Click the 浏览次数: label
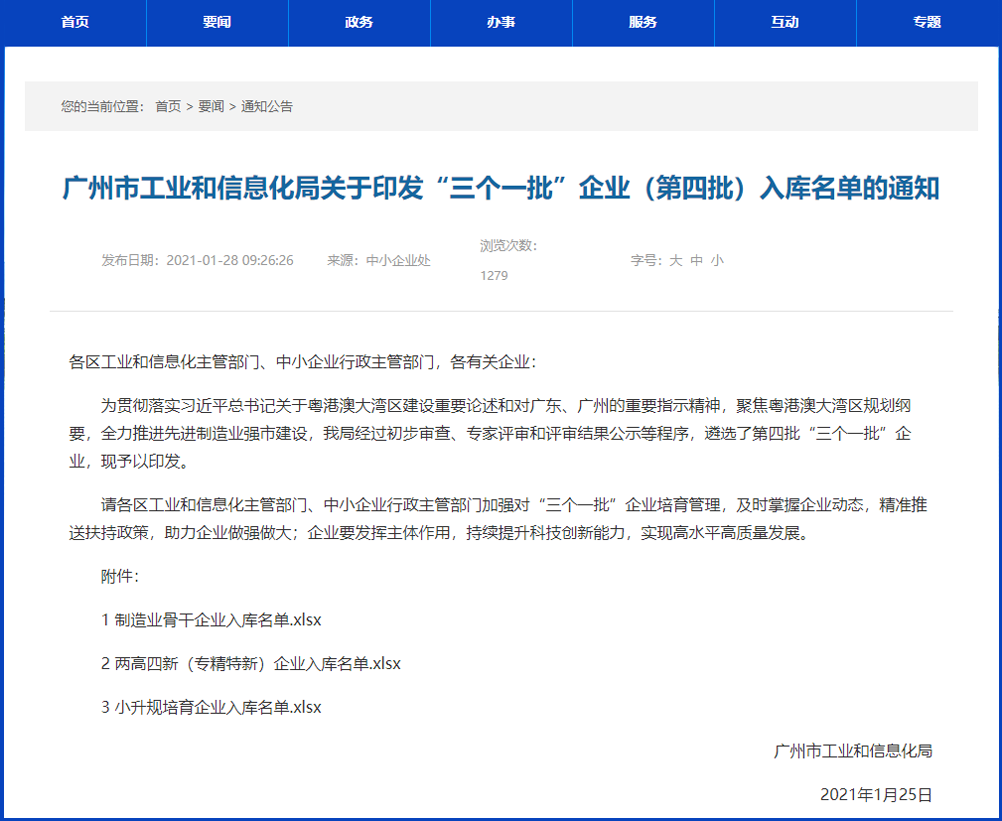Image resolution: width=1002 pixels, height=821 pixels. (x=509, y=245)
